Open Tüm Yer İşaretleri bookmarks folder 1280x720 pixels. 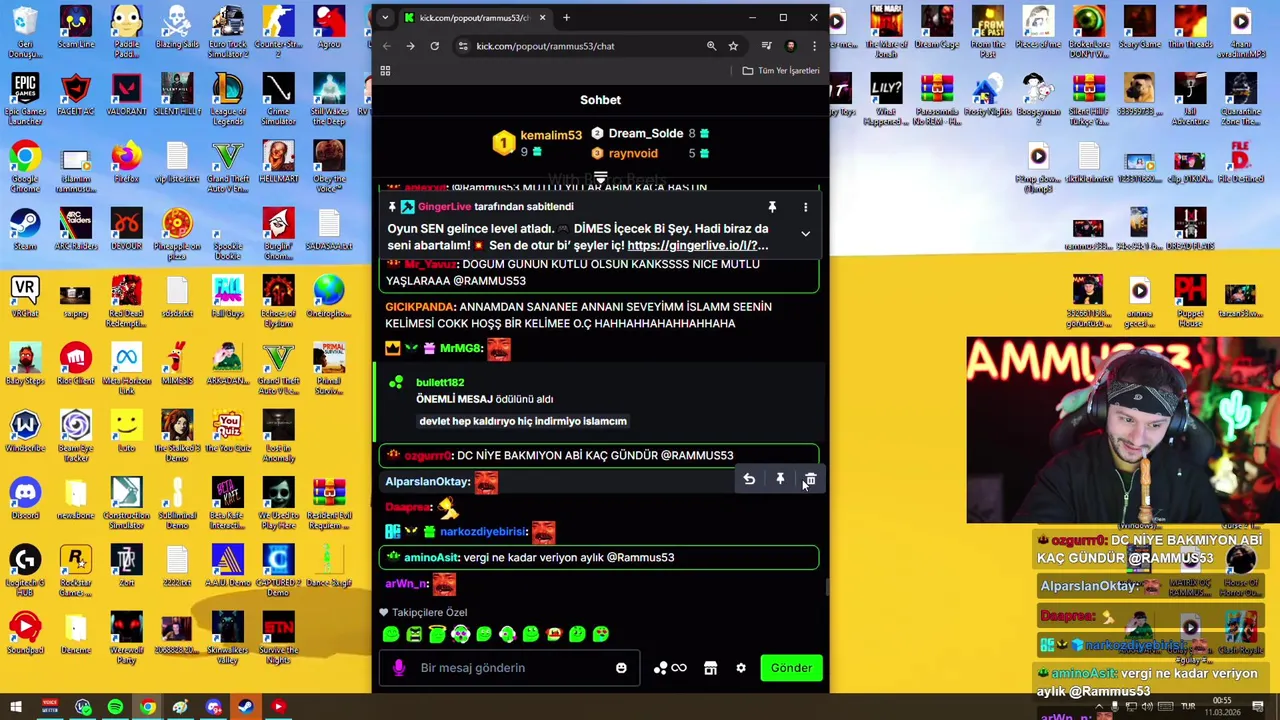pyautogui.click(x=781, y=71)
